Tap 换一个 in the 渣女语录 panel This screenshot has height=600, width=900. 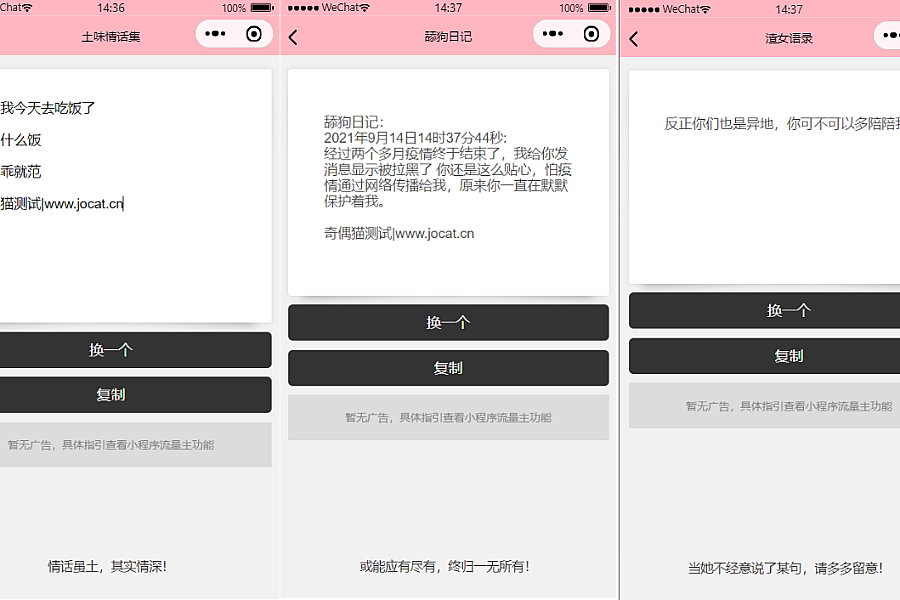(788, 310)
